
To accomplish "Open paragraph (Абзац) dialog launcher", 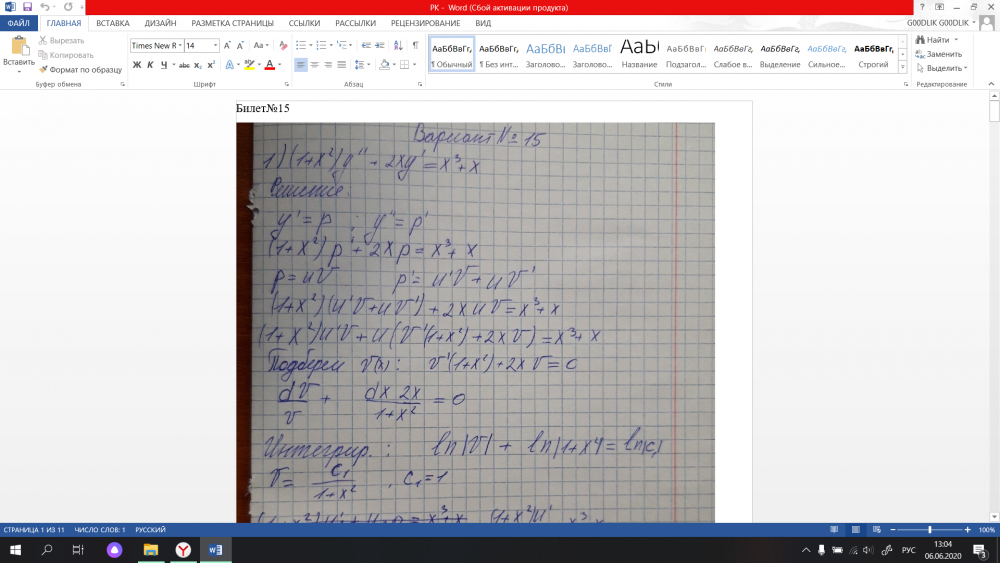I will click(x=420, y=84).
